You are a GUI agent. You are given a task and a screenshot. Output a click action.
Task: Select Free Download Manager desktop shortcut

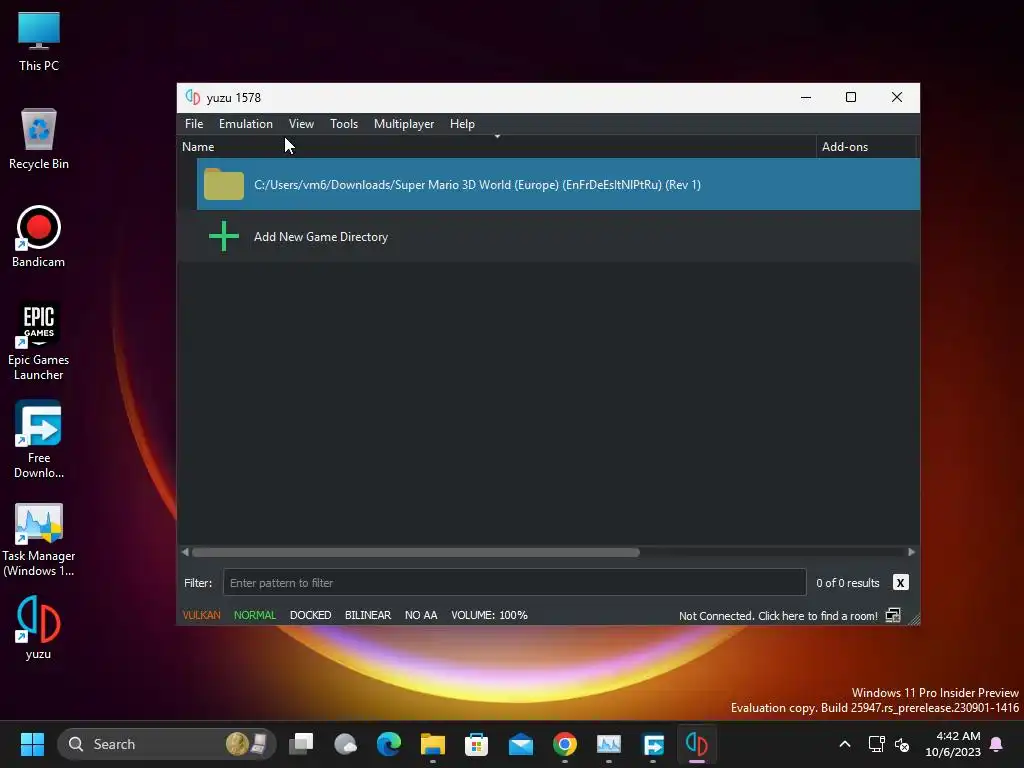[39, 440]
